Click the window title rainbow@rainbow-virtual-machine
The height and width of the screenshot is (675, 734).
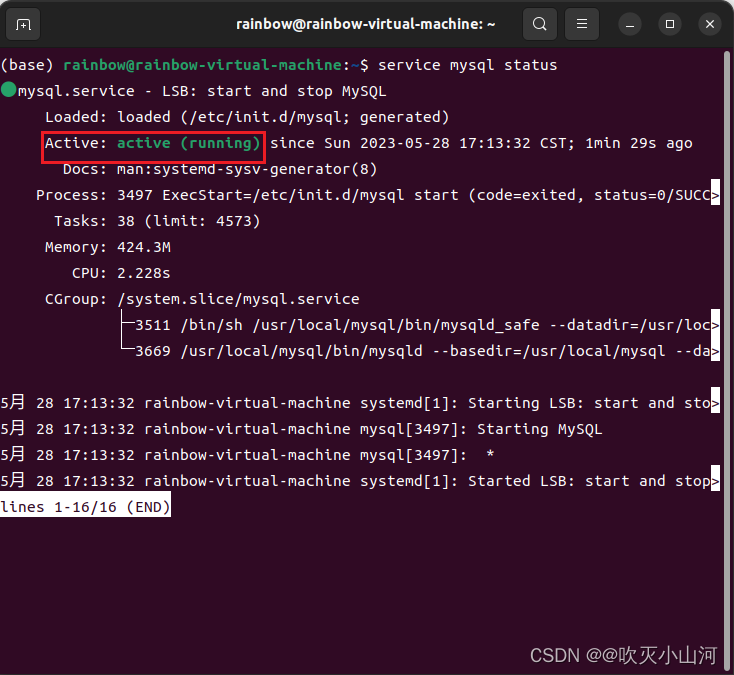coord(365,24)
